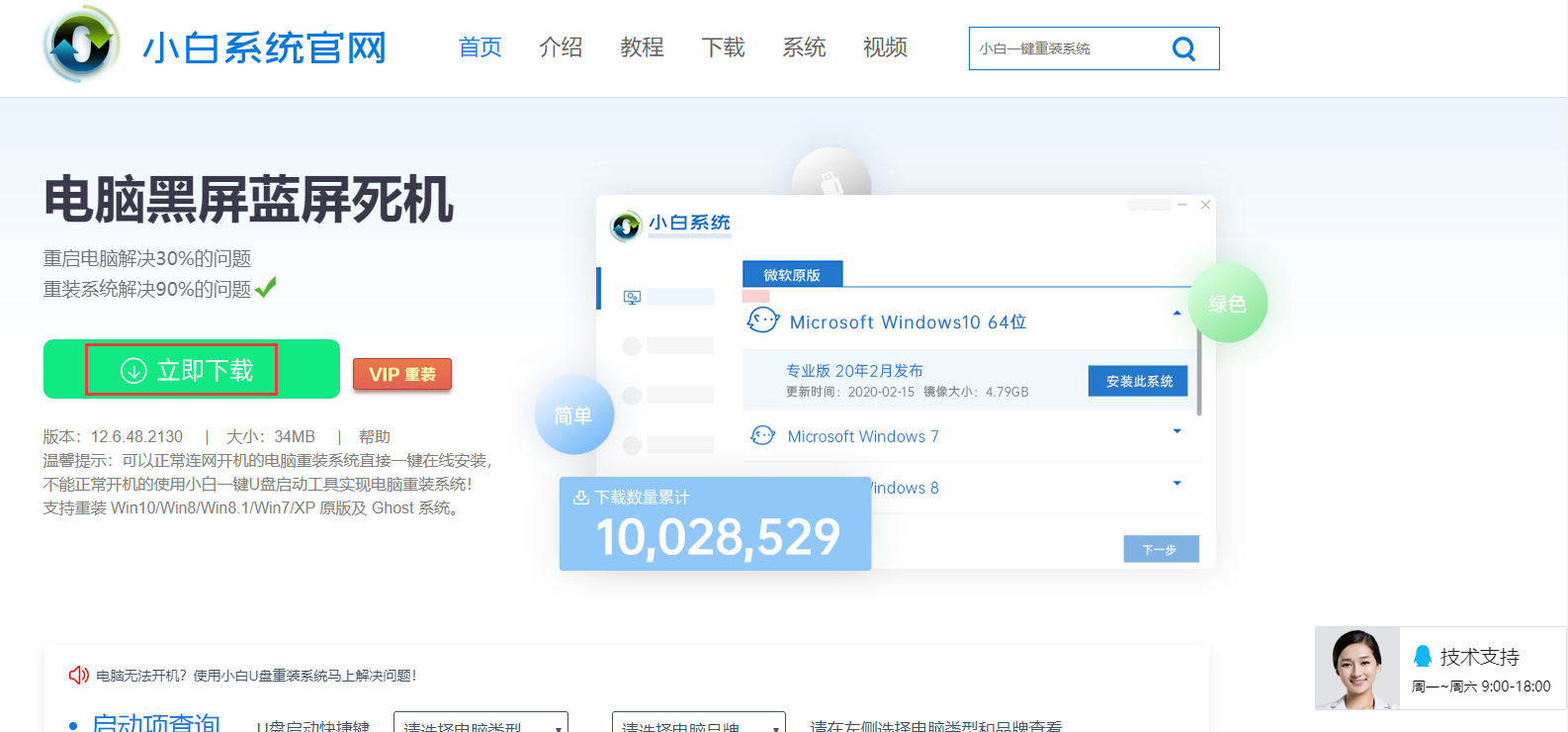This screenshot has height=732, width=1568.
Task: Open the 教程 menu item
Action: (x=642, y=47)
